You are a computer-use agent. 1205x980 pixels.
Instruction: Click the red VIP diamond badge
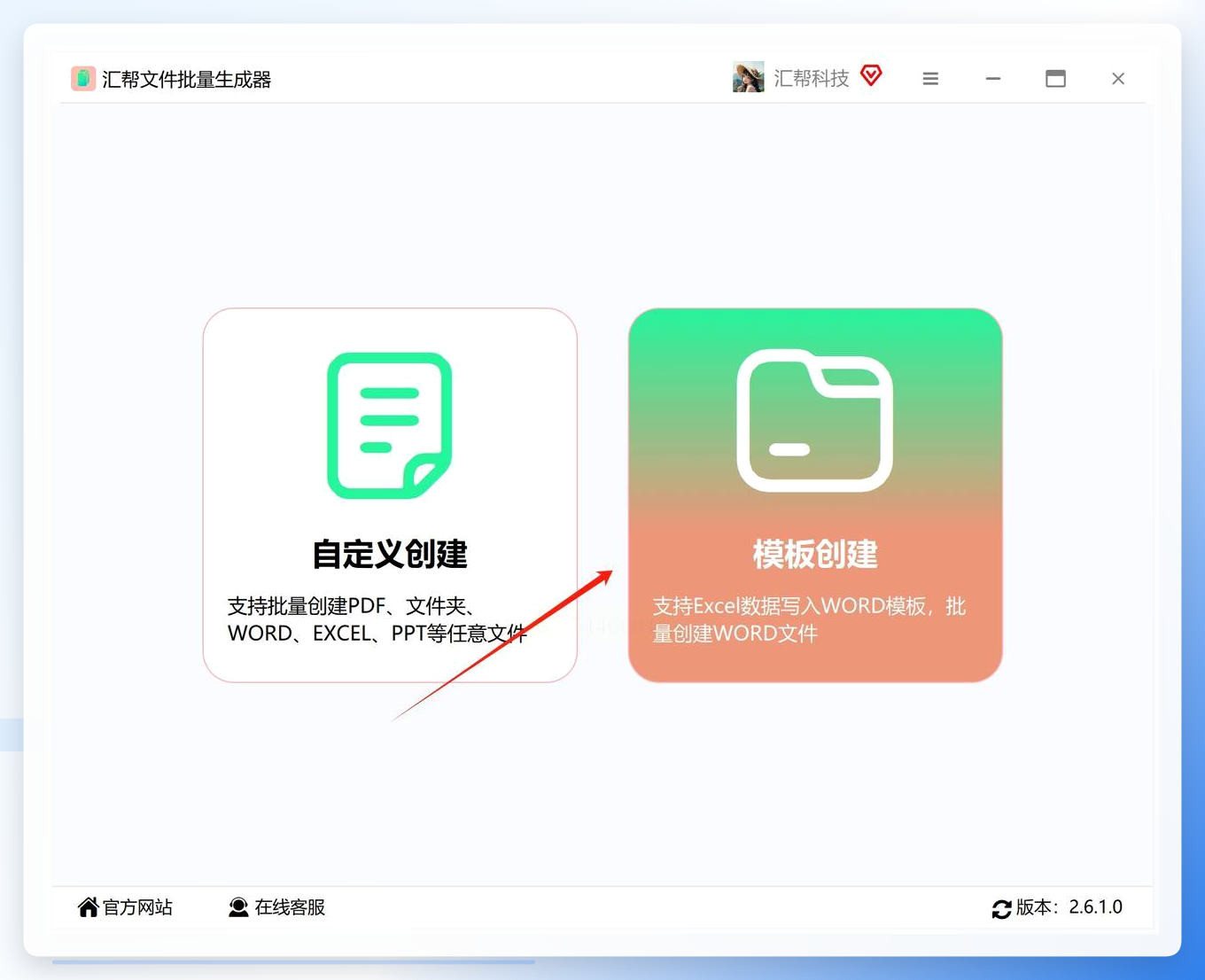[872, 75]
